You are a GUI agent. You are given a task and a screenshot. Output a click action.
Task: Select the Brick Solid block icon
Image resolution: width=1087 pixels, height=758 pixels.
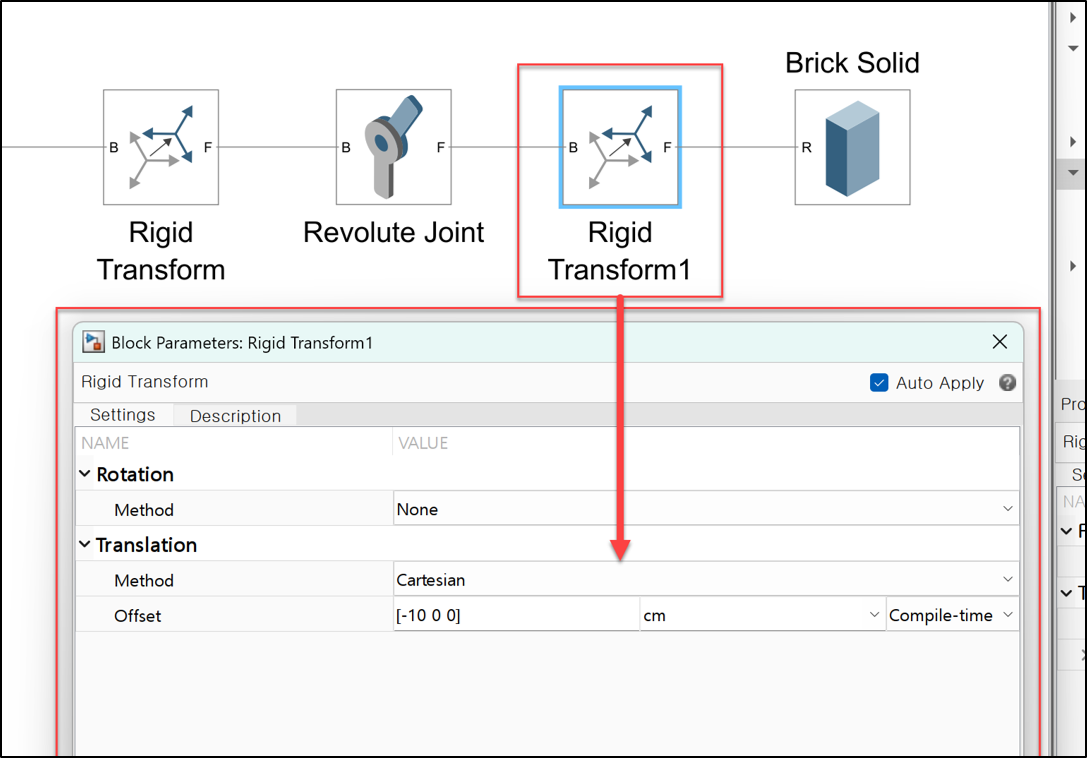tap(852, 148)
